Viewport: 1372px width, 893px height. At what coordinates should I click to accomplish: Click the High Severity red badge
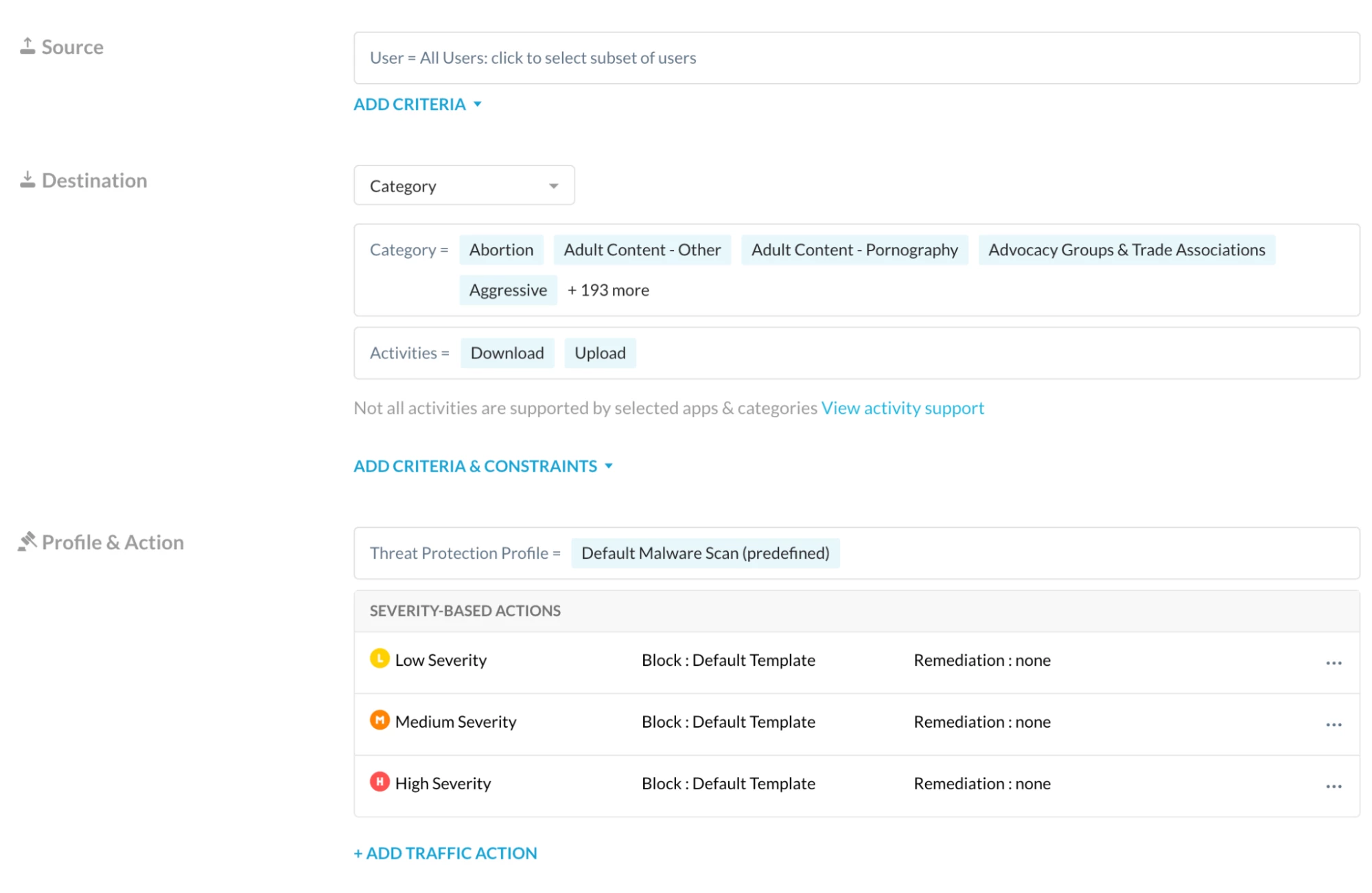(380, 782)
